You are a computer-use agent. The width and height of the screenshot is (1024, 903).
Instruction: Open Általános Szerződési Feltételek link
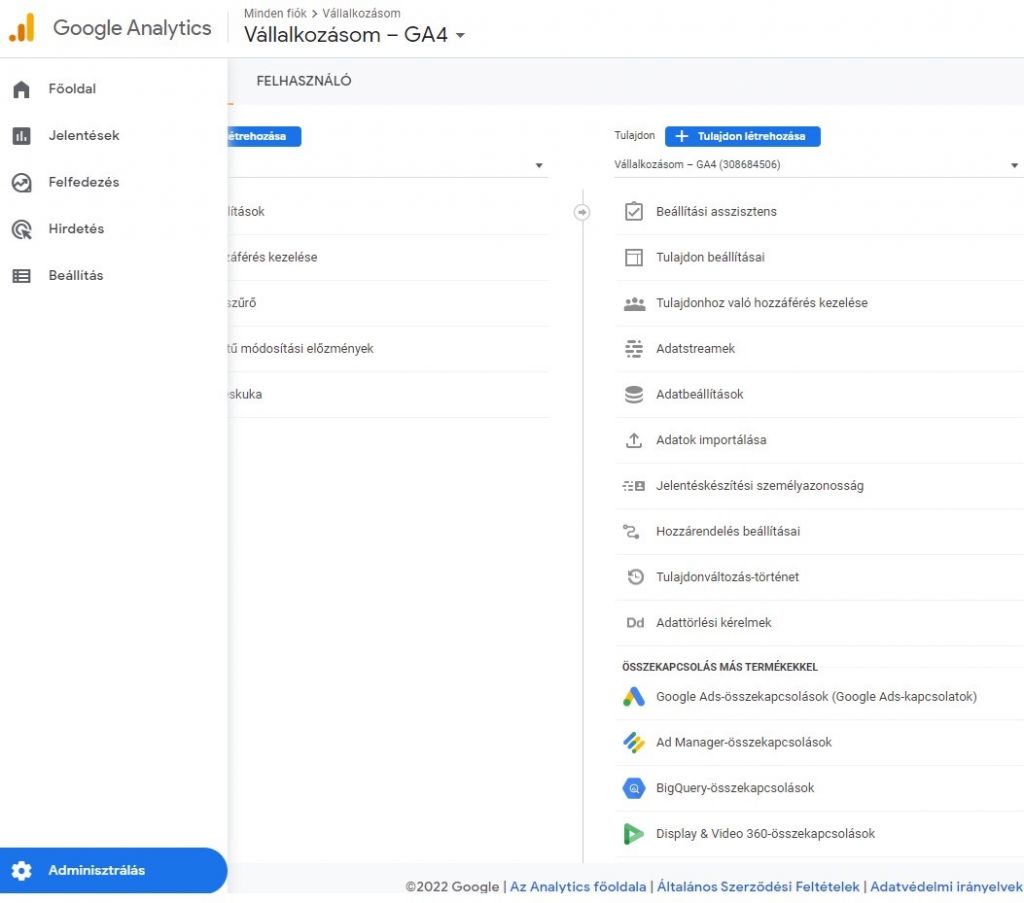click(758, 887)
